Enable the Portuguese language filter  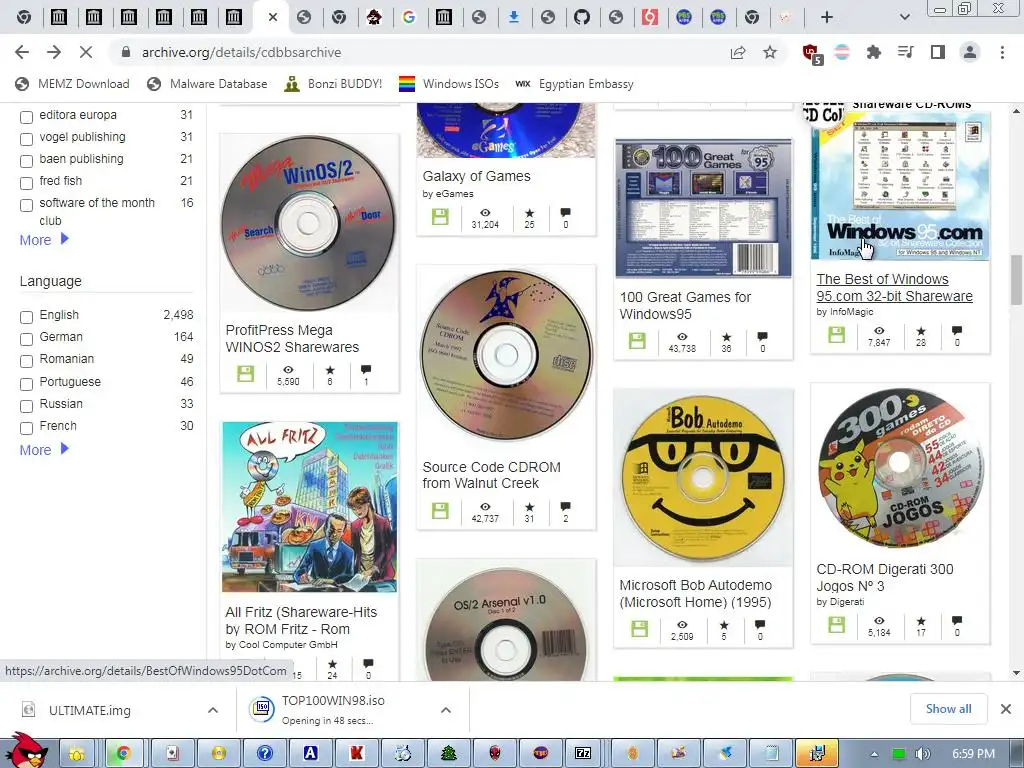click(26, 384)
